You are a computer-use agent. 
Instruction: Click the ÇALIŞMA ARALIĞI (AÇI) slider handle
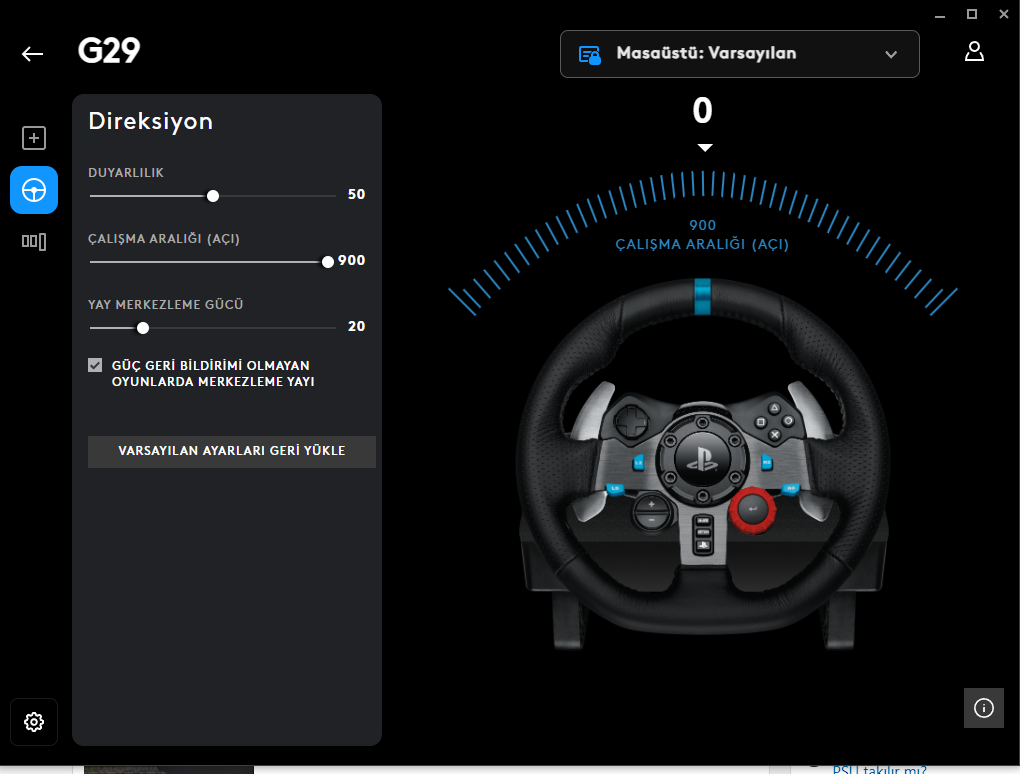[328, 261]
